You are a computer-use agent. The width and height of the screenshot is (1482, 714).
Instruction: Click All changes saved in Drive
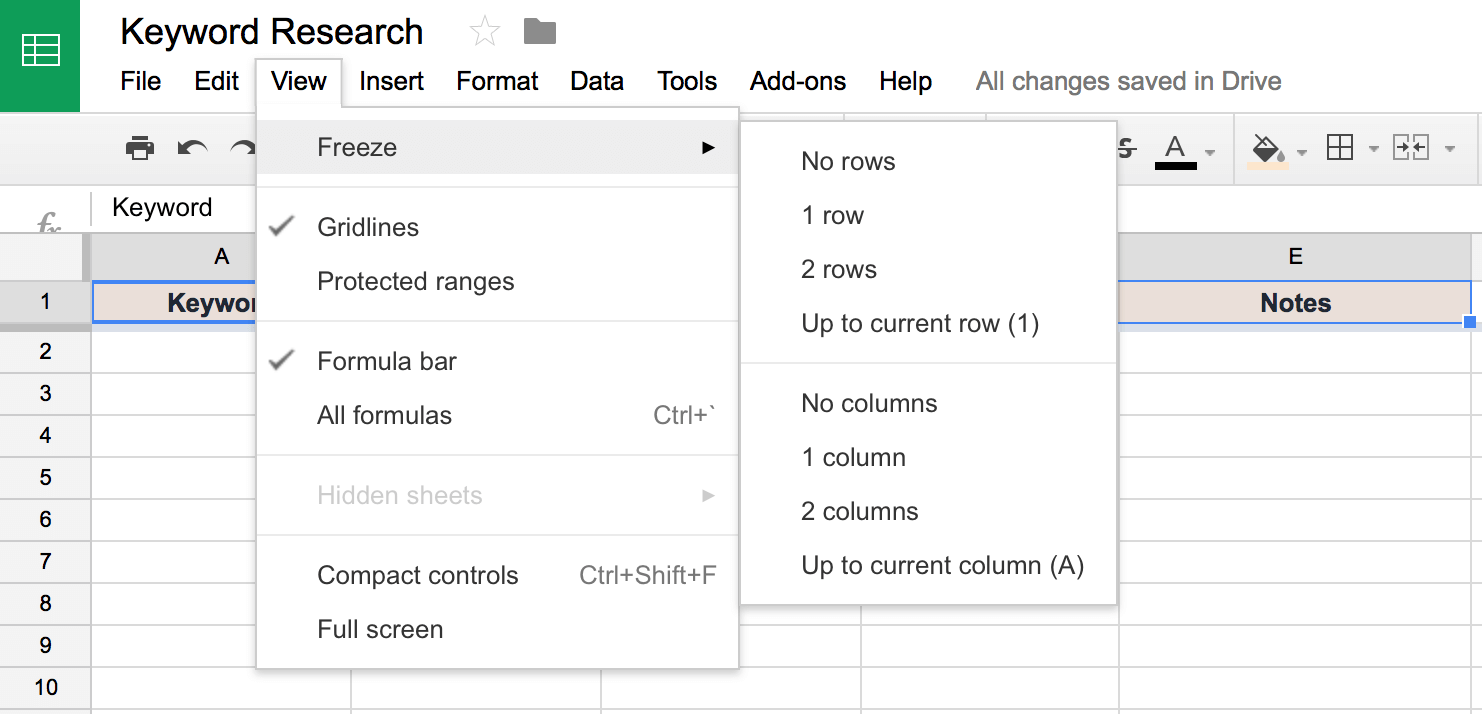coord(1128,81)
